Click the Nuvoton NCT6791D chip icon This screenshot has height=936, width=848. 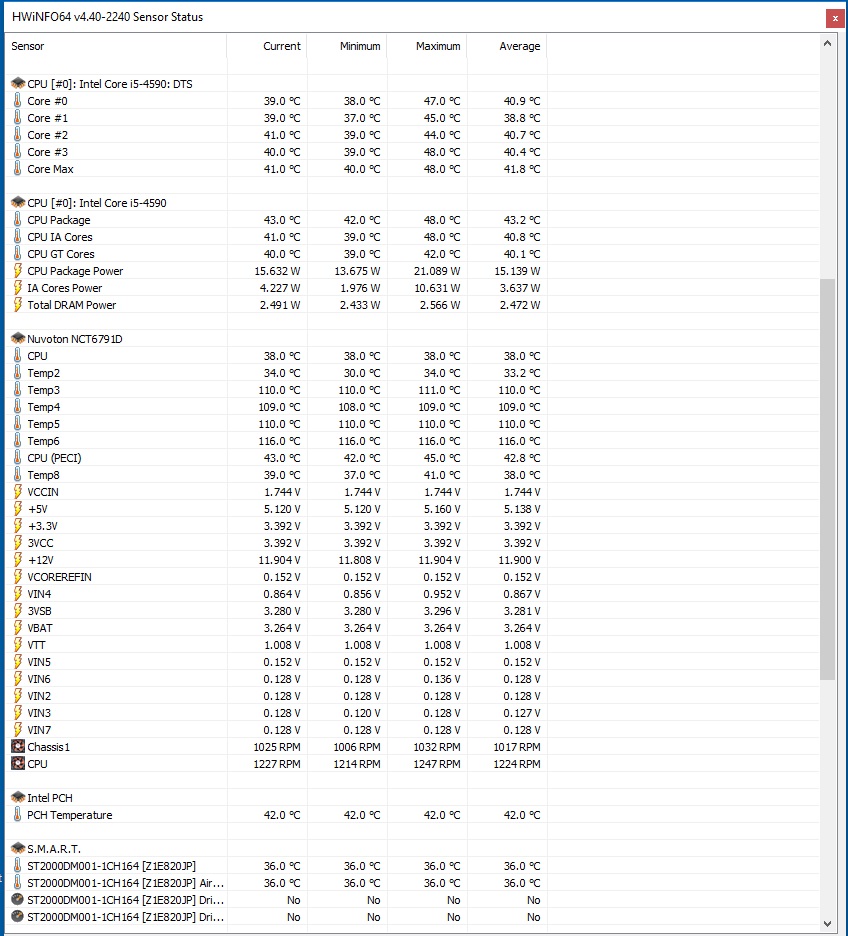[x=17, y=339]
